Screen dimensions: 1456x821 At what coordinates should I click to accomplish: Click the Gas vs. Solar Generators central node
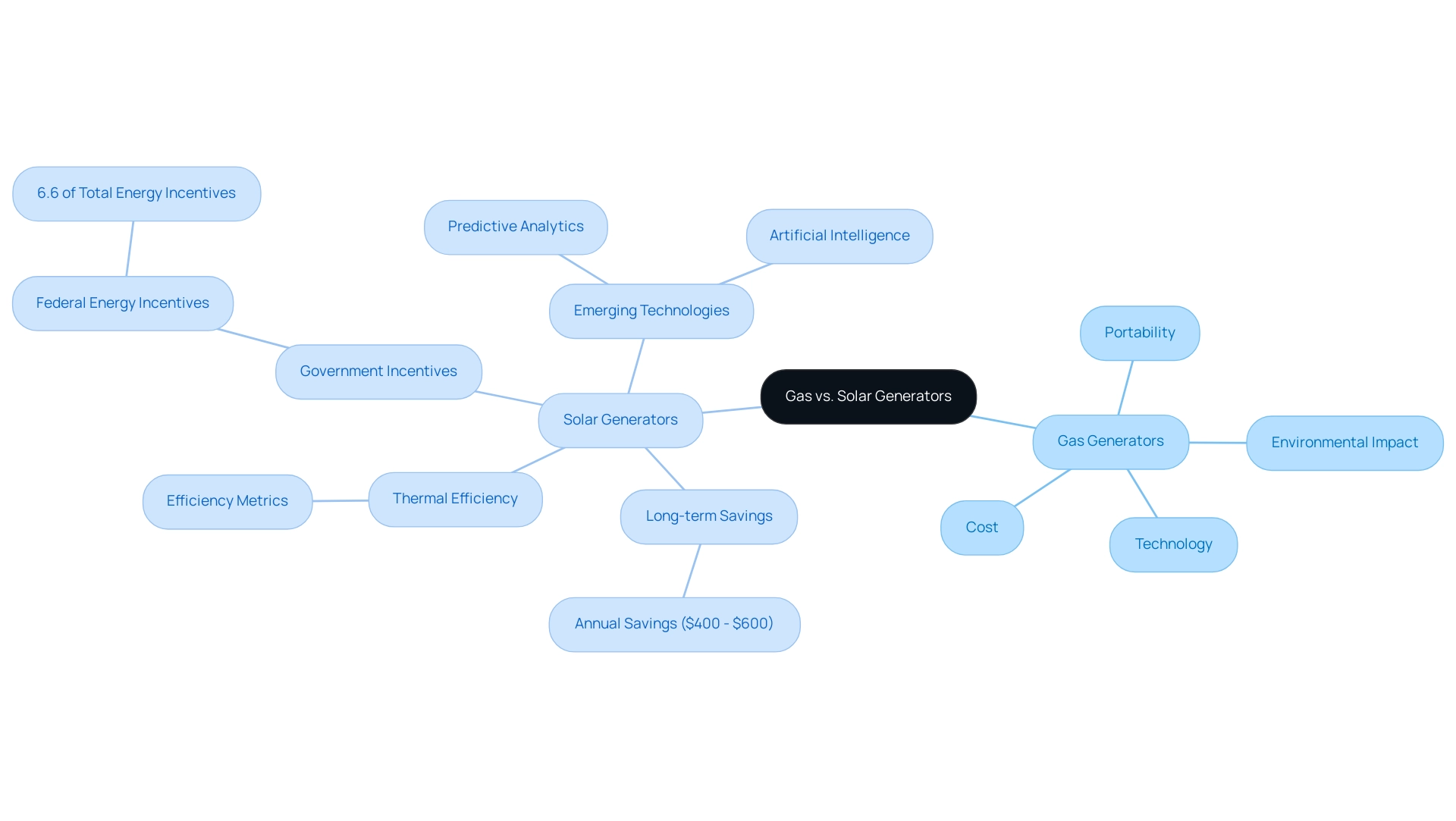point(867,395)
